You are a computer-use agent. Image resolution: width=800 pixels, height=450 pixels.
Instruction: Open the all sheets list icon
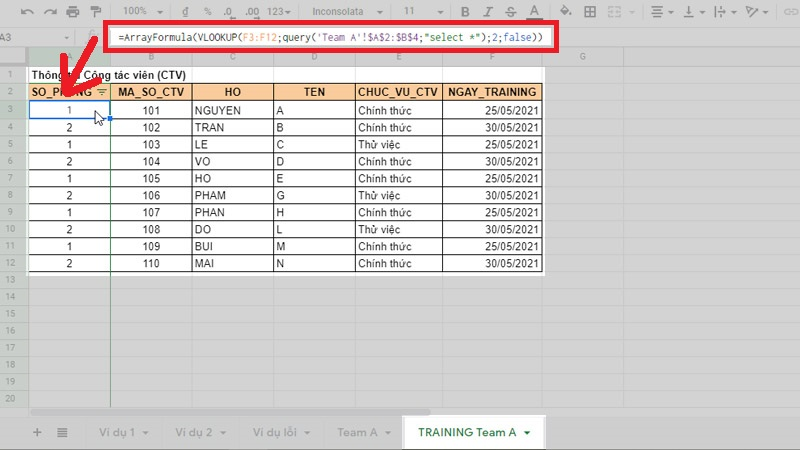click(62, 432)
